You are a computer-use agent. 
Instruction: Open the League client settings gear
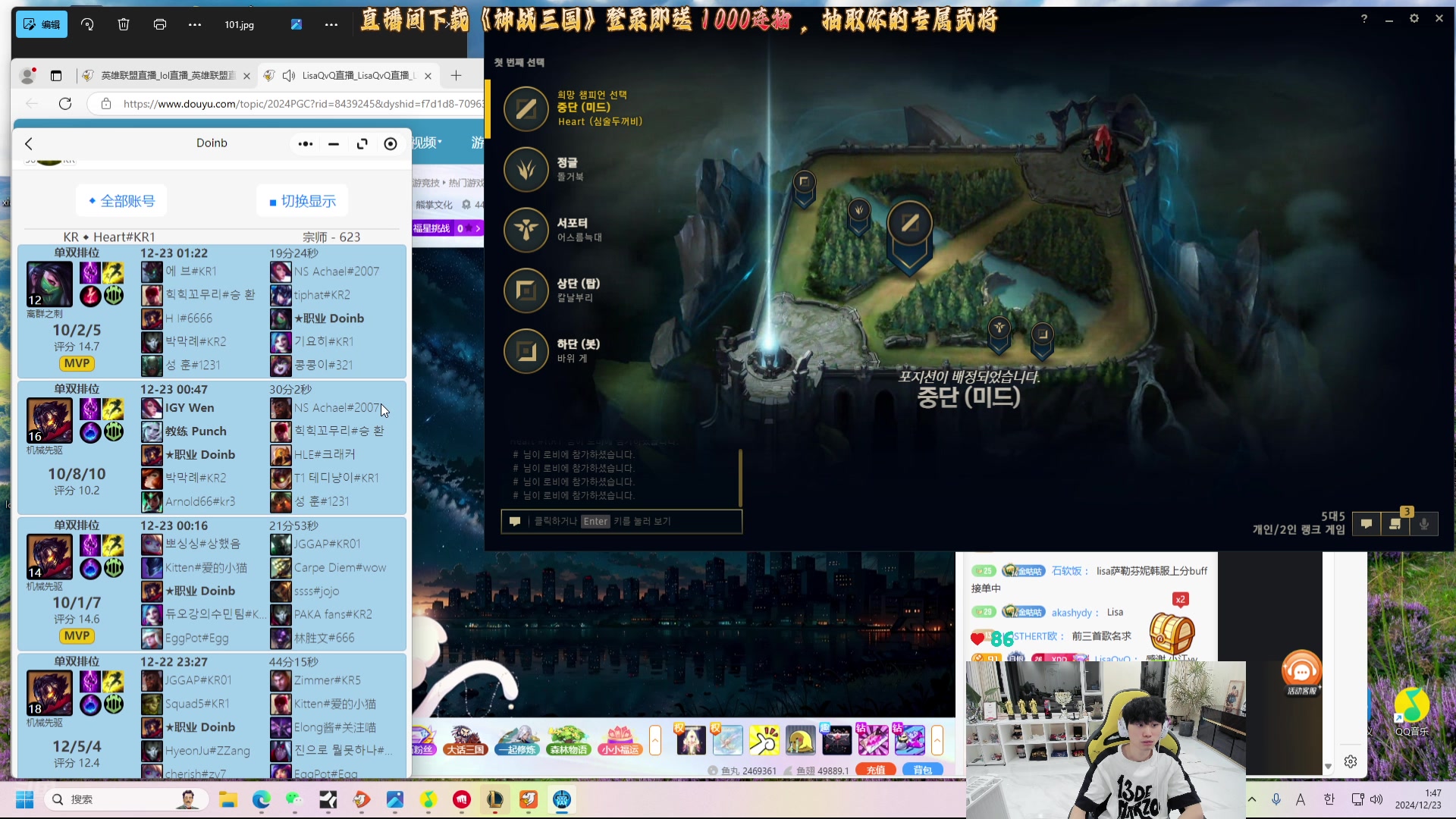(1414, 19)
